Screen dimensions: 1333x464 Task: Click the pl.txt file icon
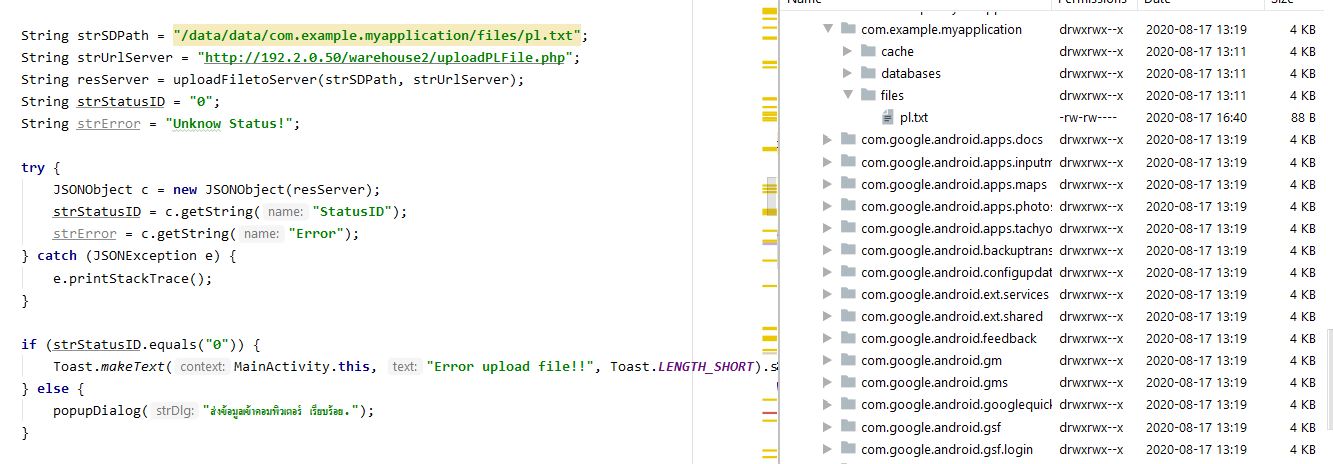tap(888, 117)
